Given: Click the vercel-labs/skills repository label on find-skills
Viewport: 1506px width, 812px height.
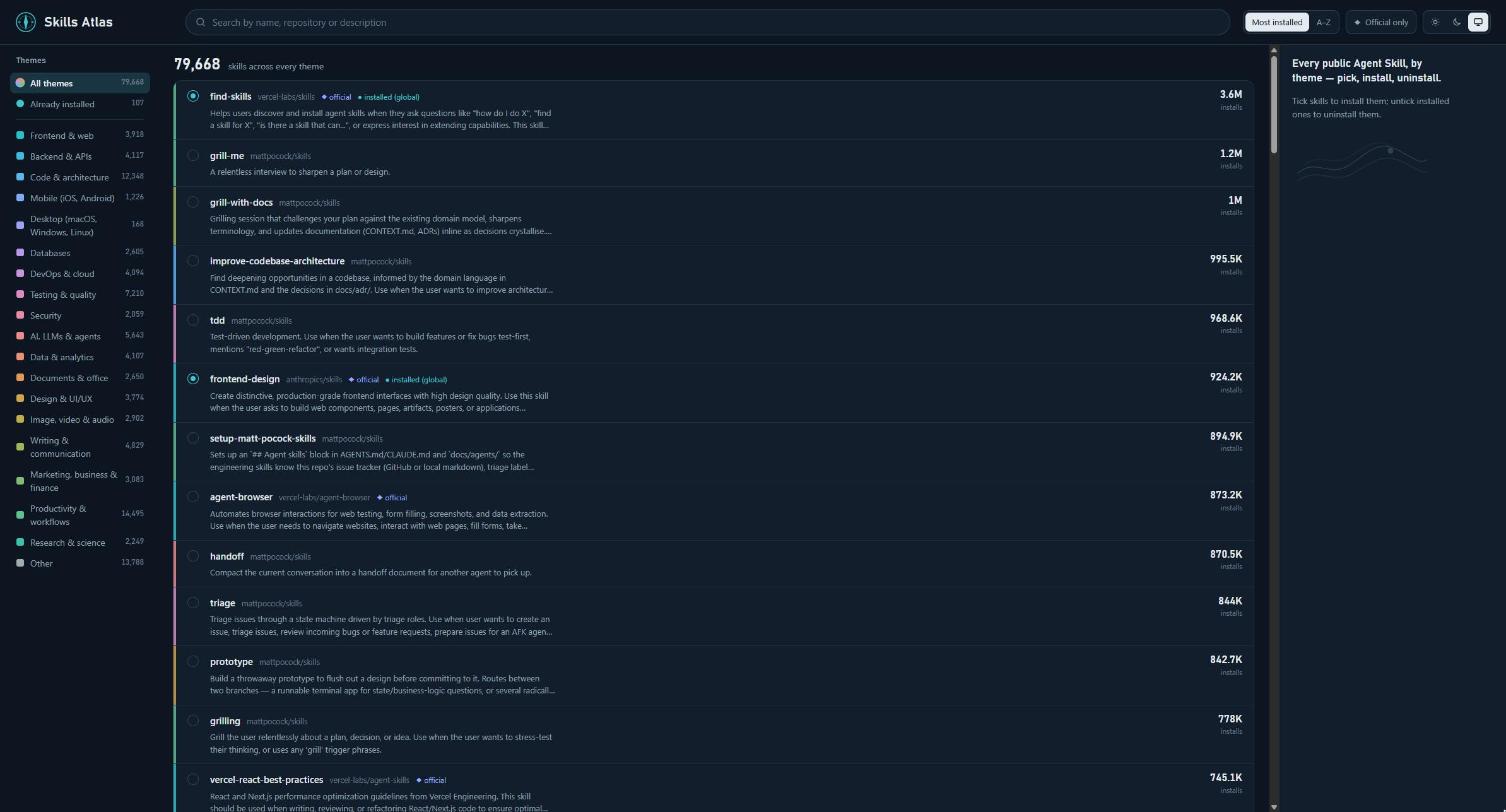Looking at the screenshot, I should pyautogui.click(x=286, y=97).
